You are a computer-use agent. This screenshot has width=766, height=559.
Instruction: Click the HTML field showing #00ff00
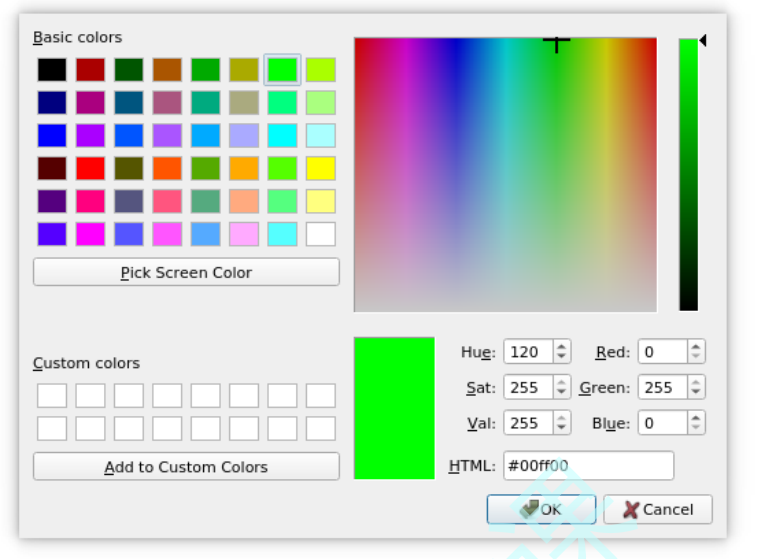click(x=589, y=466)
